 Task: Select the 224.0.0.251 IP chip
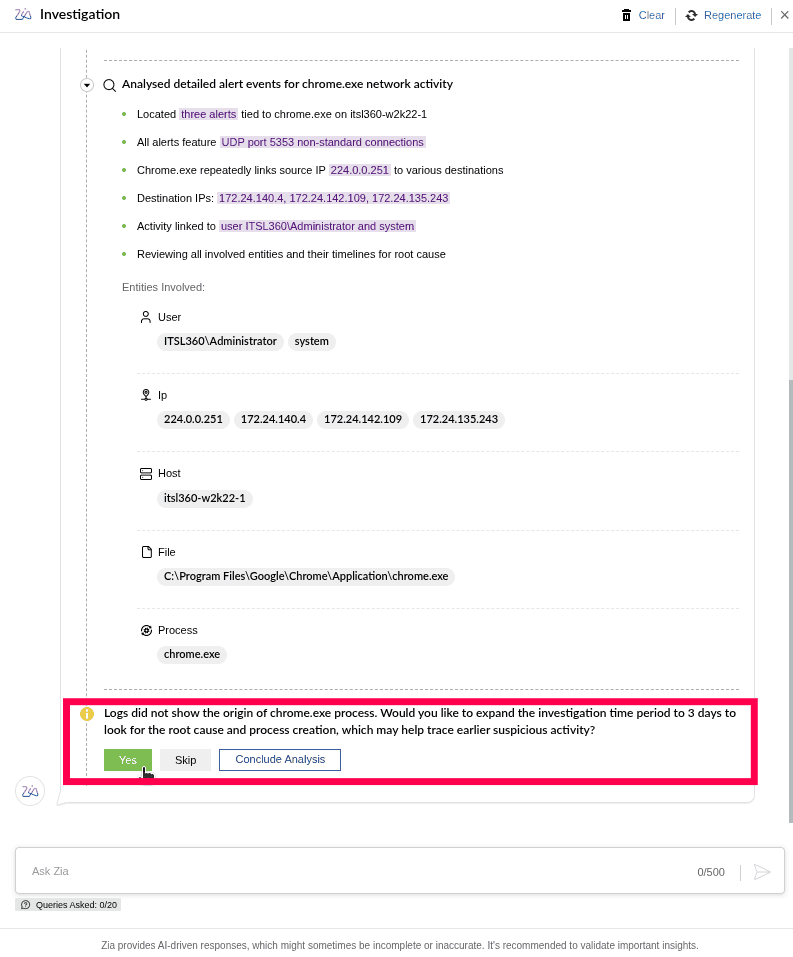193,419
